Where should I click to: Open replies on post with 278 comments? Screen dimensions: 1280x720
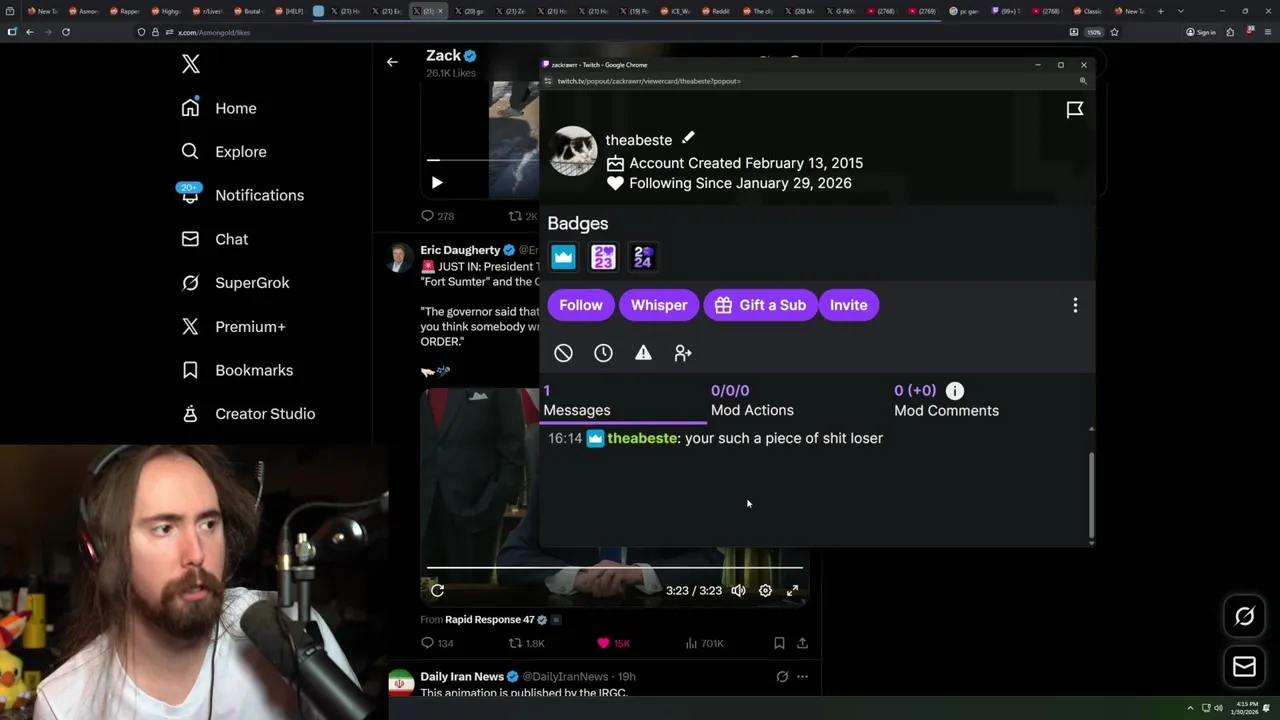[437, 216]
